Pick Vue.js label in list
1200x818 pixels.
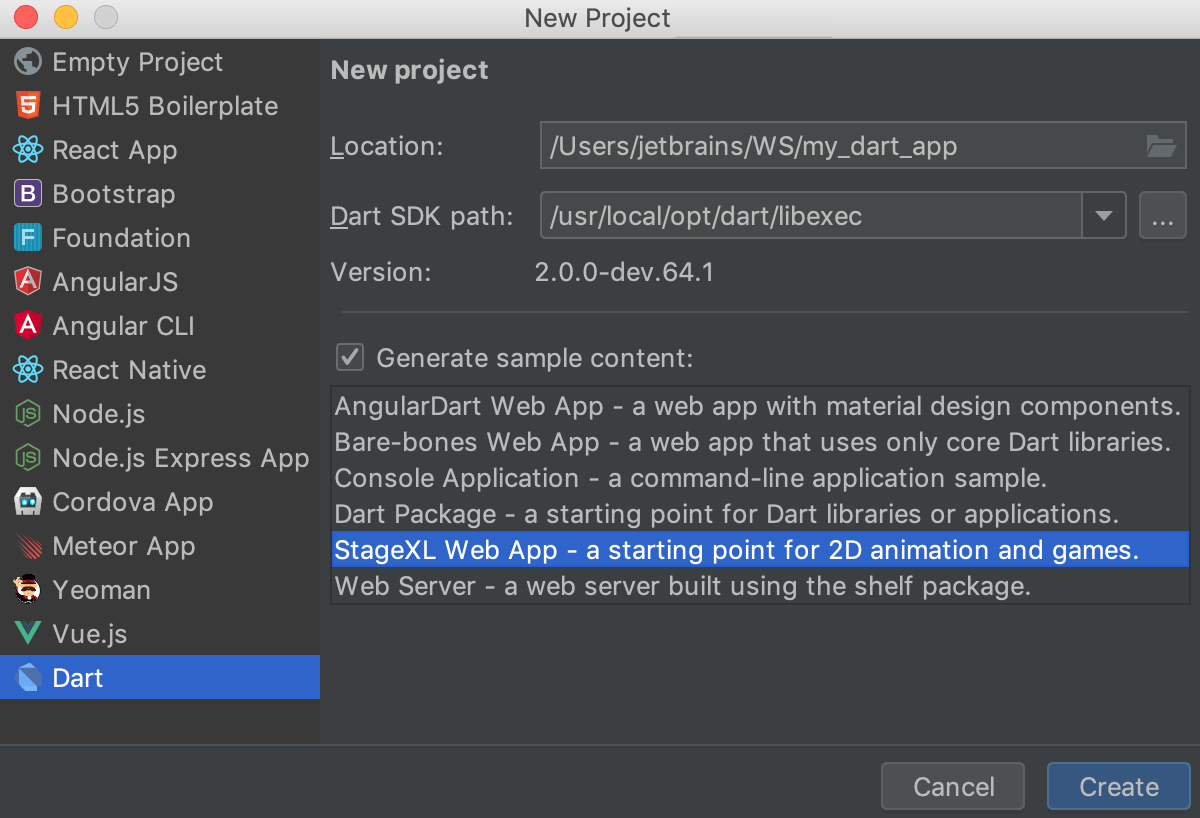[90, 634]
